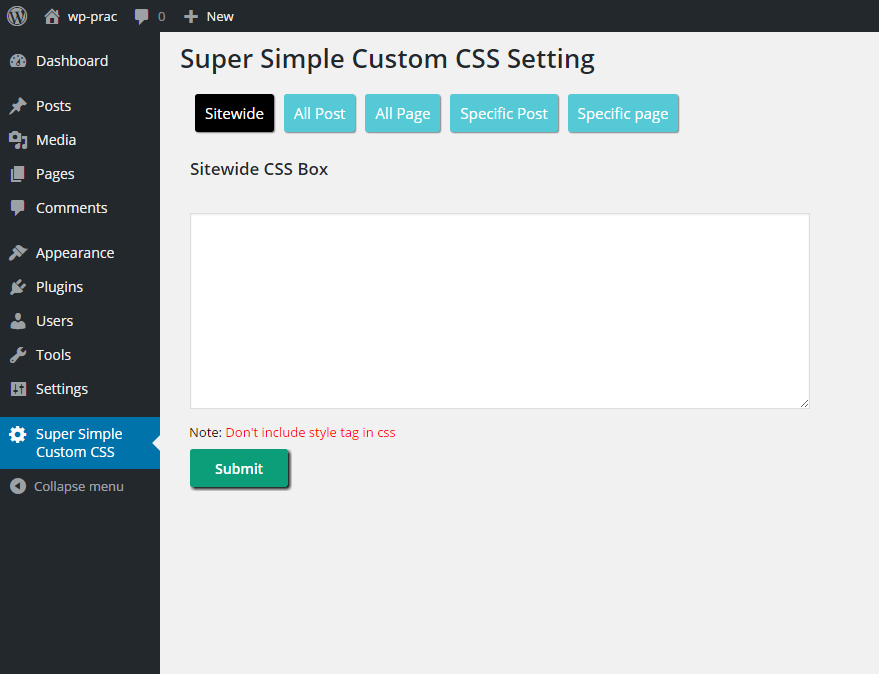Screen dimensions: 879x674
Task: Click the Media icon in sidebar
Action: click(18, 140)
